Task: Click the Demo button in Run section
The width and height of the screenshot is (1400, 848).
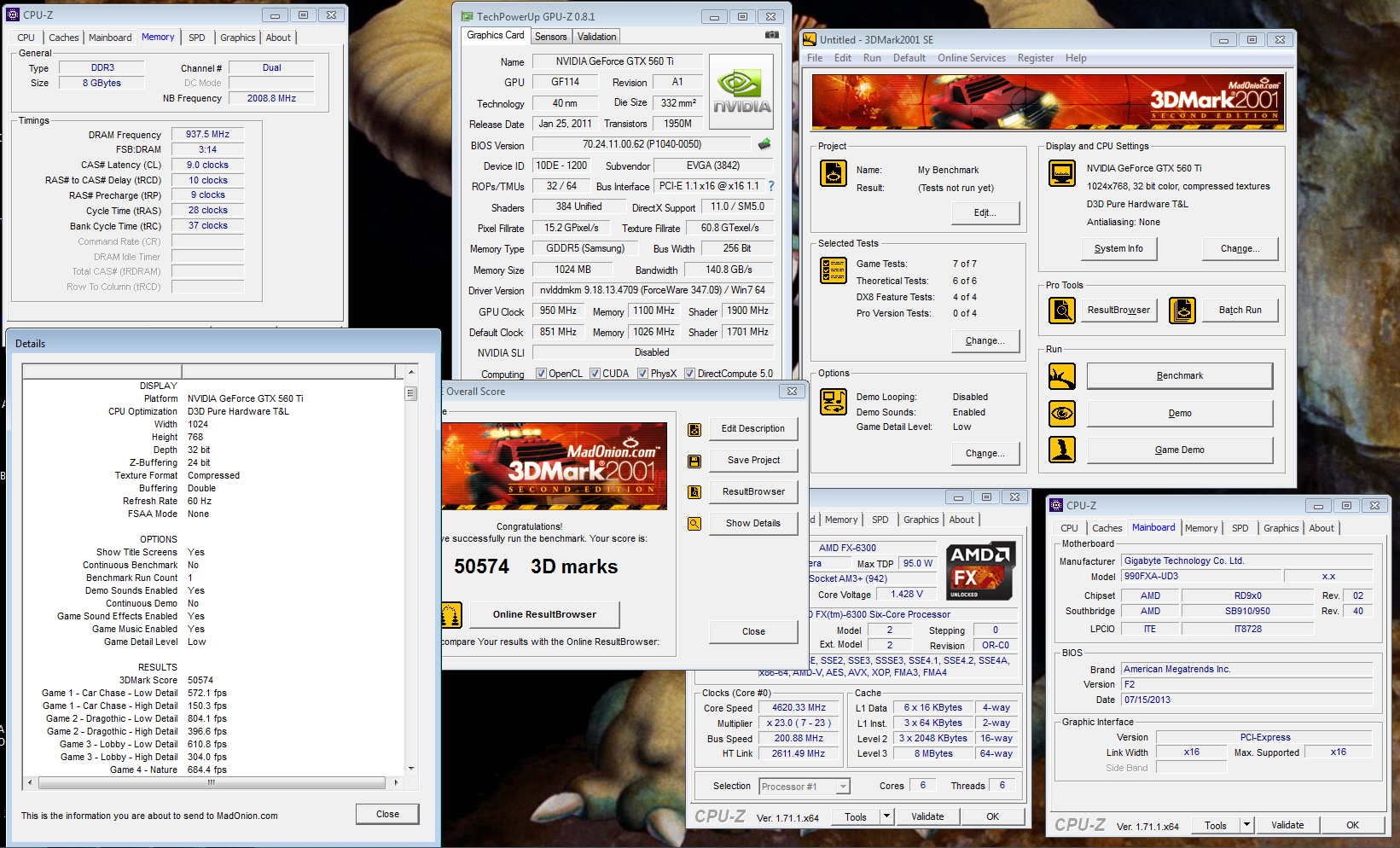Action: (x=1180, y=414)
